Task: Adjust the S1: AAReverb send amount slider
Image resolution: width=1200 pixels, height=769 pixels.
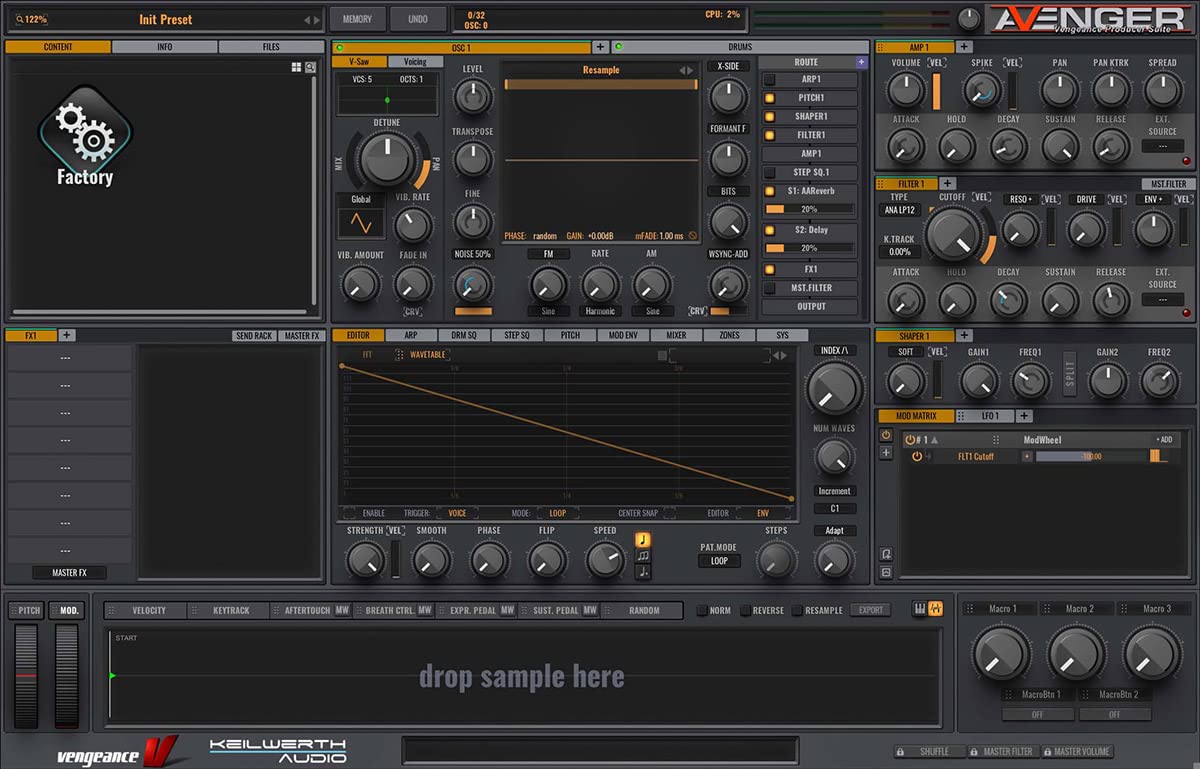Action: pyautogui.click(x=809, y=209)
